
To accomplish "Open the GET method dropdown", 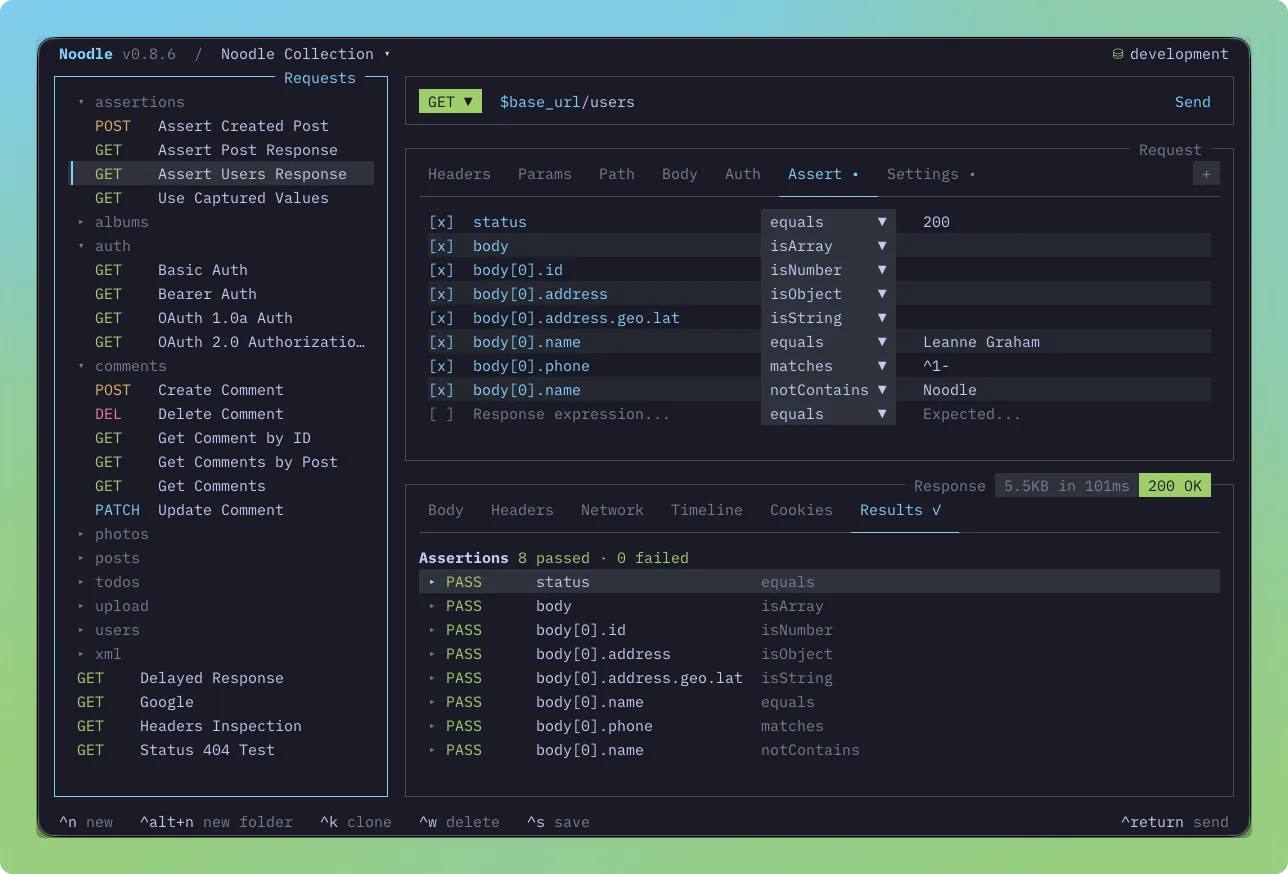I will (450, 101).
